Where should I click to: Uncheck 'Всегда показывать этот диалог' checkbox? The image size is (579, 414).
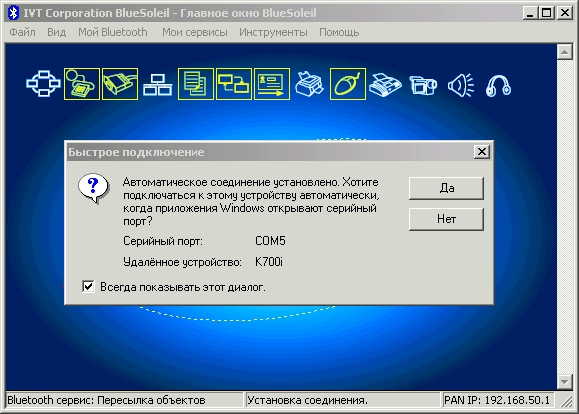click(88, 287)
